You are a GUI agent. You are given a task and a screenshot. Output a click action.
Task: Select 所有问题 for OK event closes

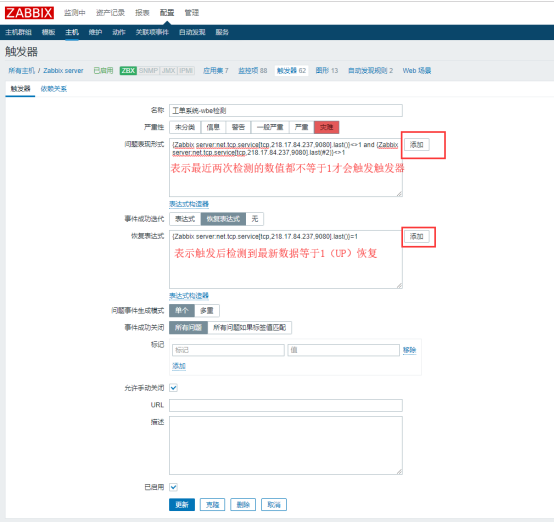click(x=189, y=328)
